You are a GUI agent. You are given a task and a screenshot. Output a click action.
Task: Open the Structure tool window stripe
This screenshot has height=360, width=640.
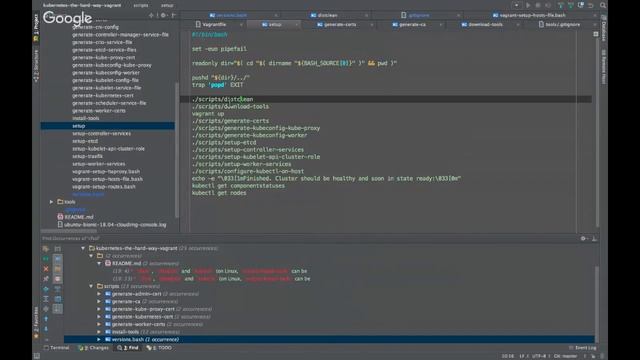click(36, 66)
